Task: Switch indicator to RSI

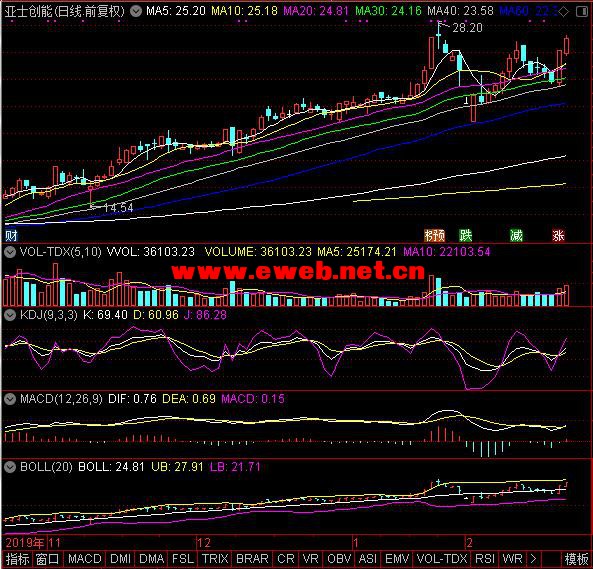Action: 484,559
